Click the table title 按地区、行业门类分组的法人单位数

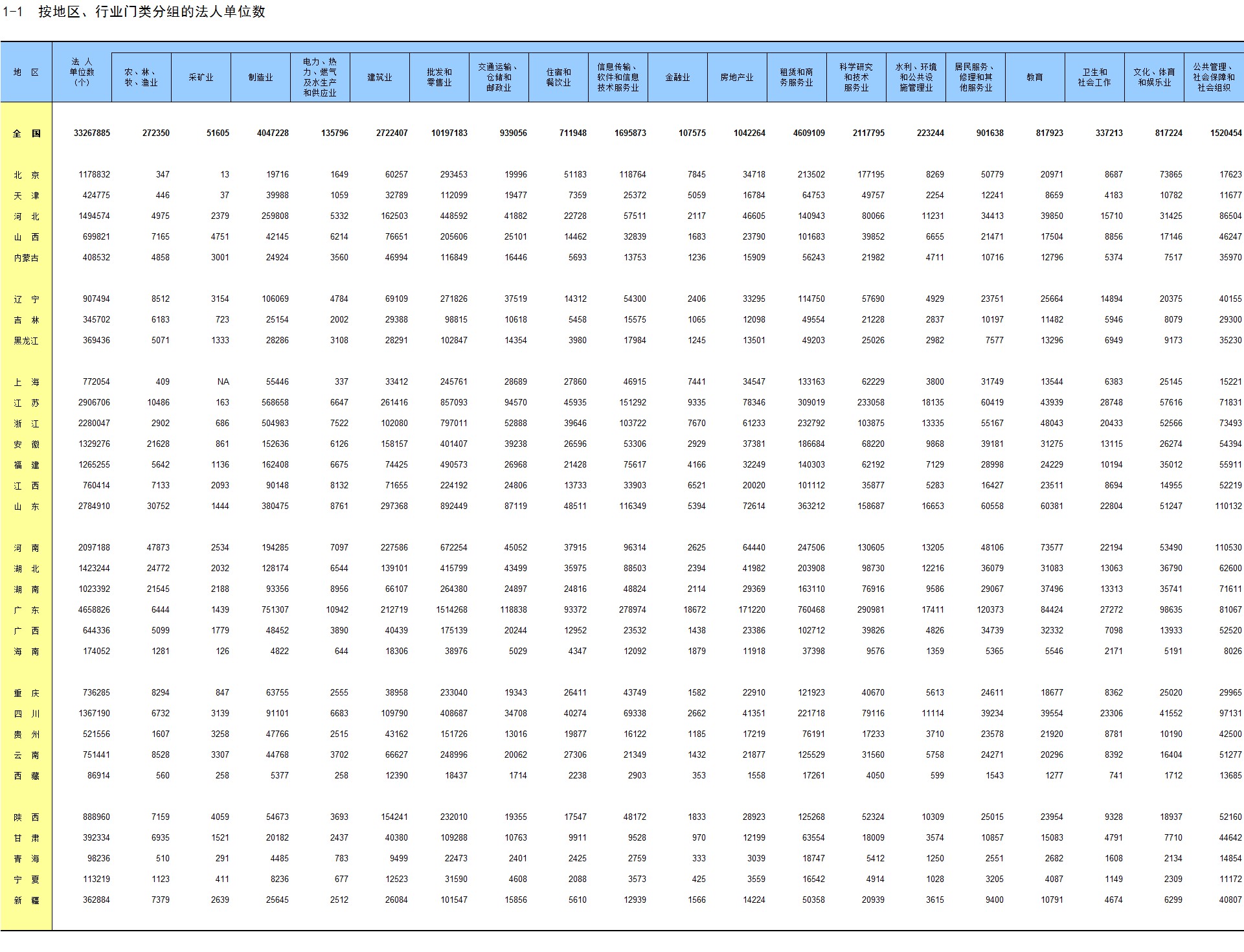pyautogui.click(x=152, y=12)
